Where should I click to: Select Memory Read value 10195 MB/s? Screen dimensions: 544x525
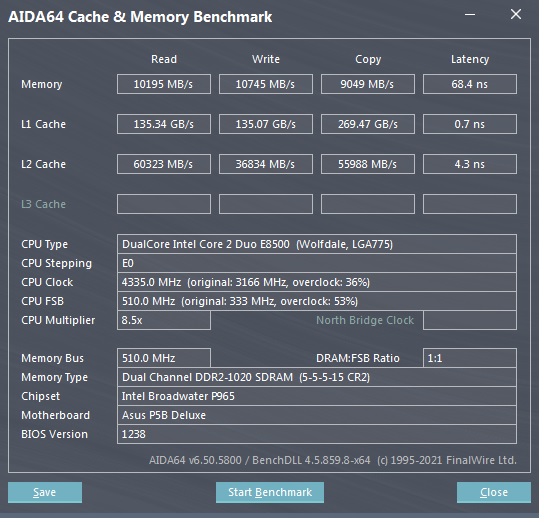(164, 84)
